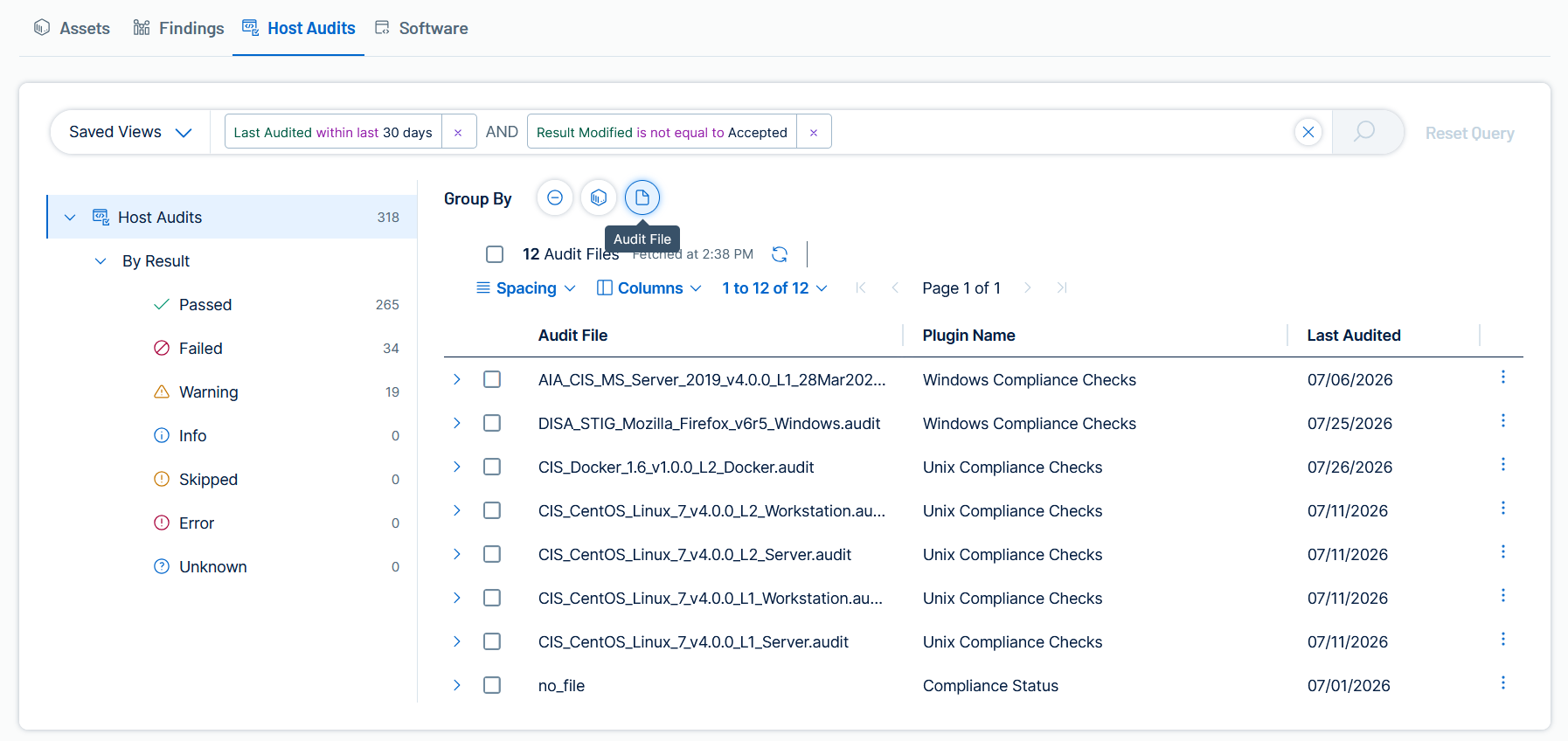Open row menu for CentOS L2_Workstation audit
This screenshot has height=741, width=1568.
[x=1503, y=508]
